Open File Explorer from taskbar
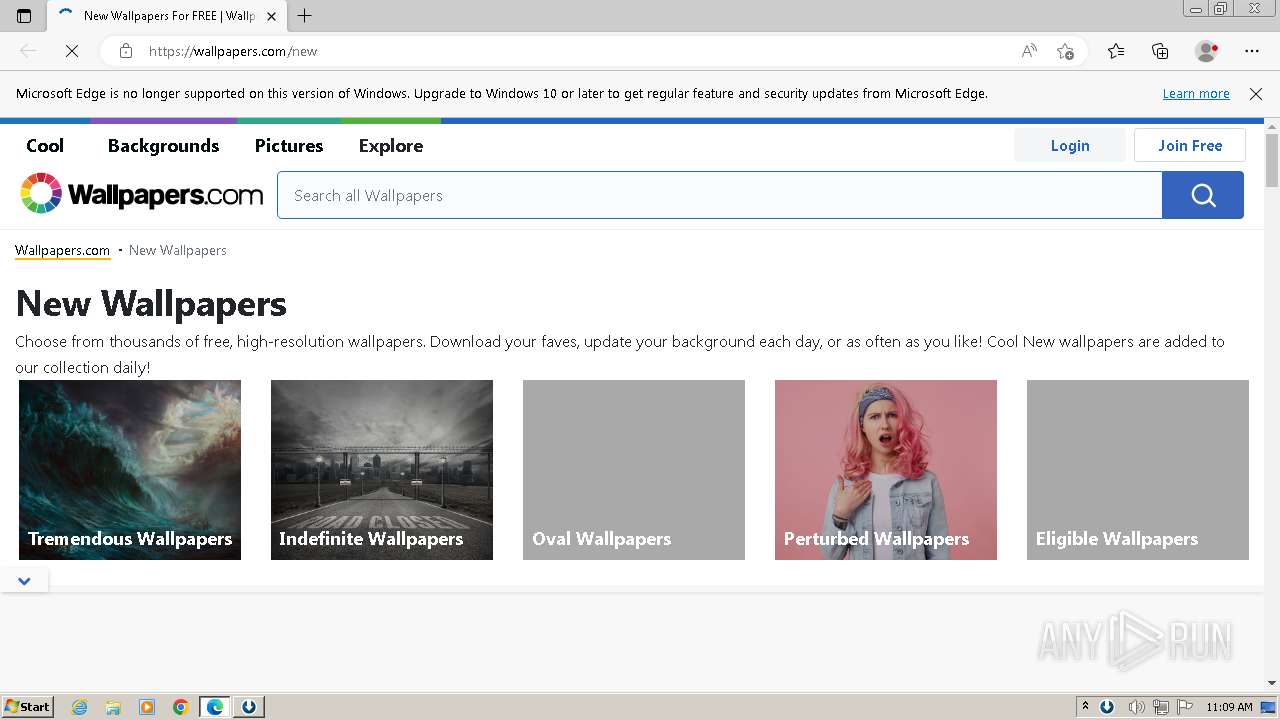 113,707
